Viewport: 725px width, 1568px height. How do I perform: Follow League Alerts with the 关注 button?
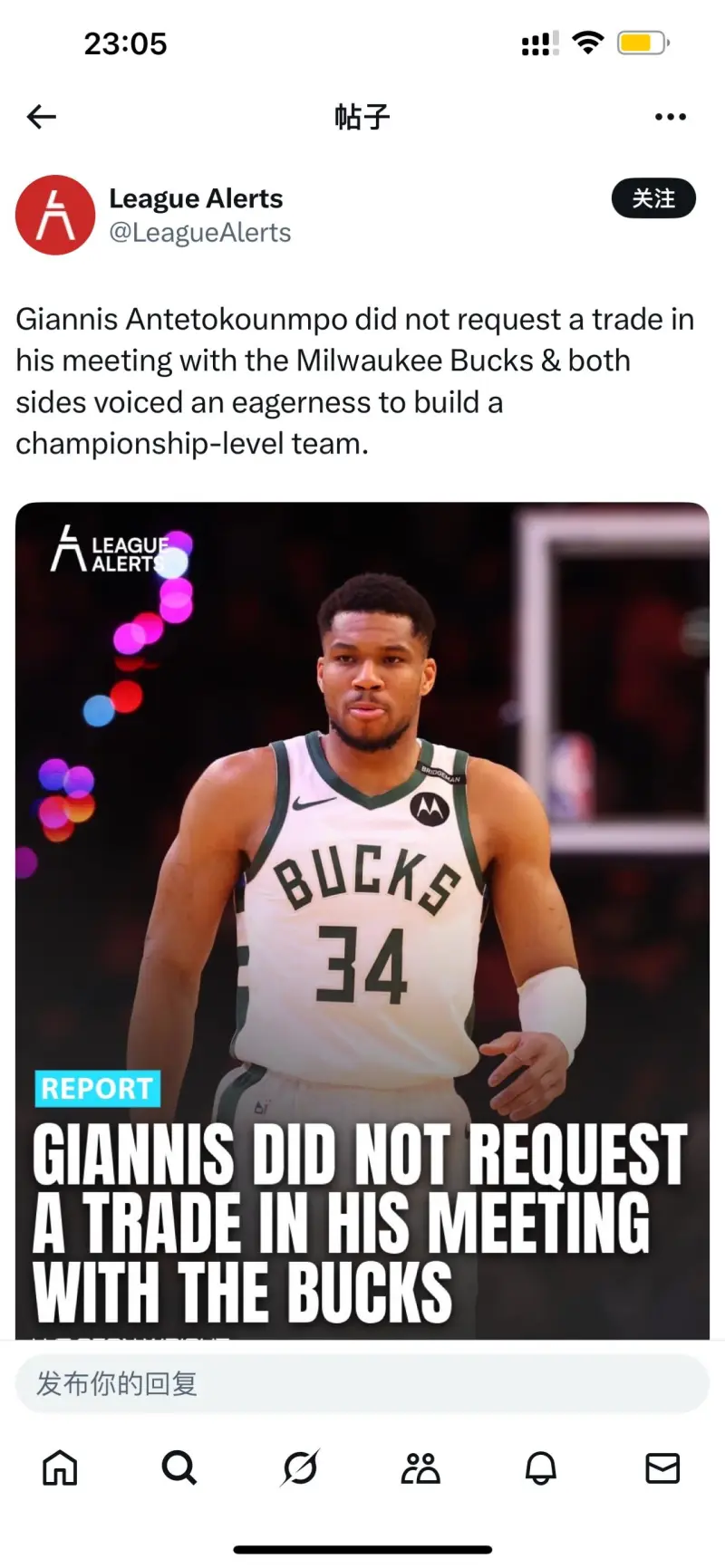(653, 198)
